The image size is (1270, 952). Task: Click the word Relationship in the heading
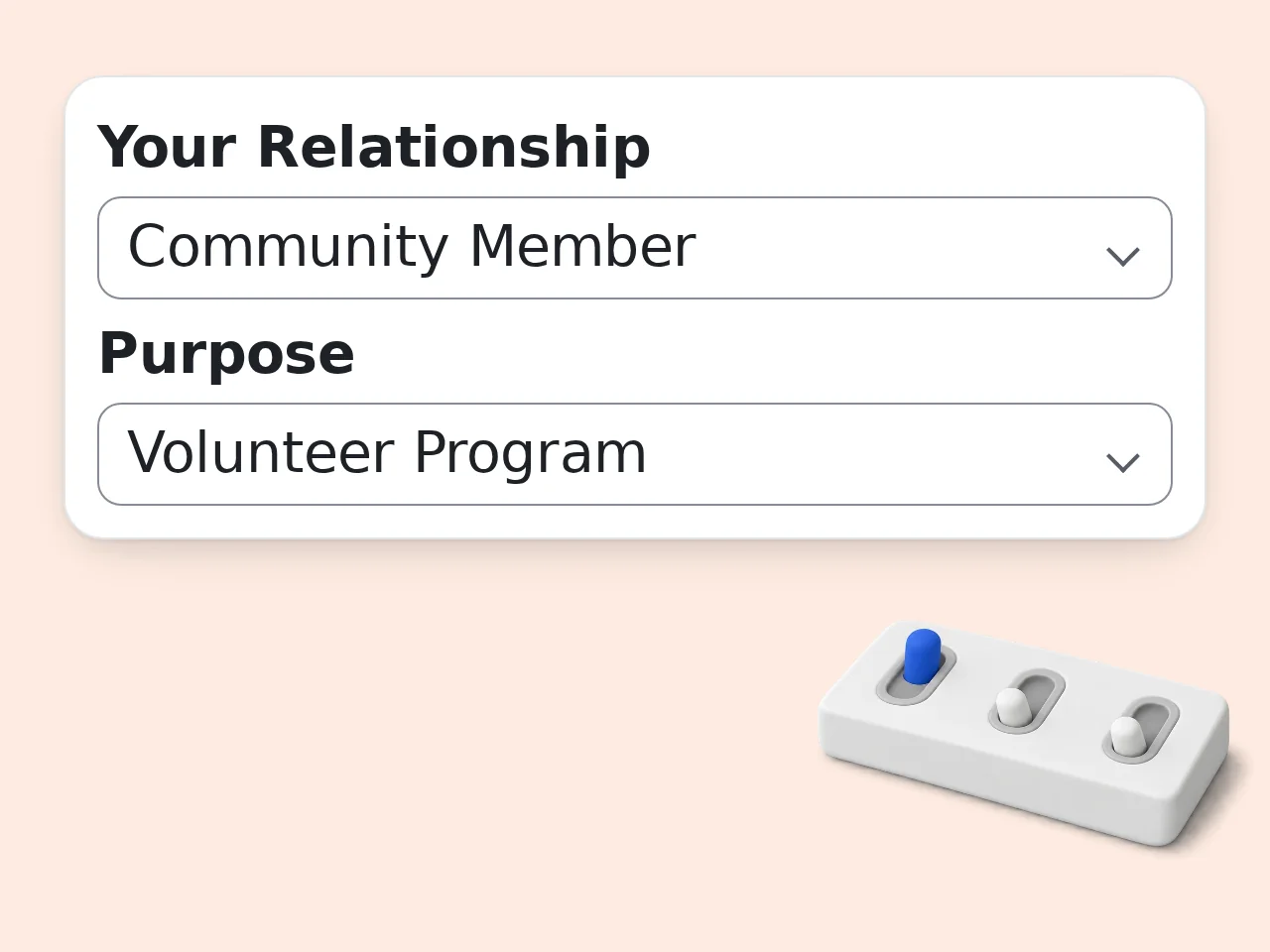[453, 147]
